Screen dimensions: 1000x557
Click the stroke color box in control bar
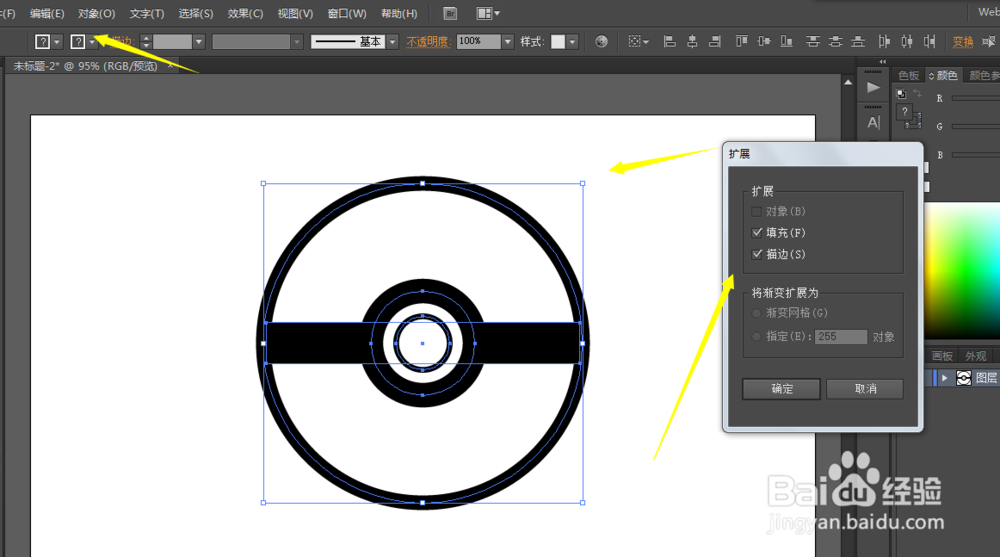78,42
